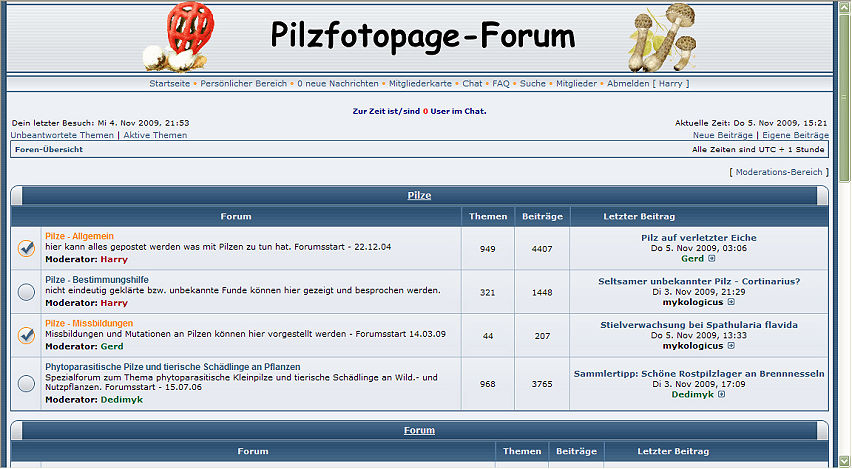The image size is (852, 469).
Task: Click the Phytoparasitische Pilze forum status icon
Action: 26,384
